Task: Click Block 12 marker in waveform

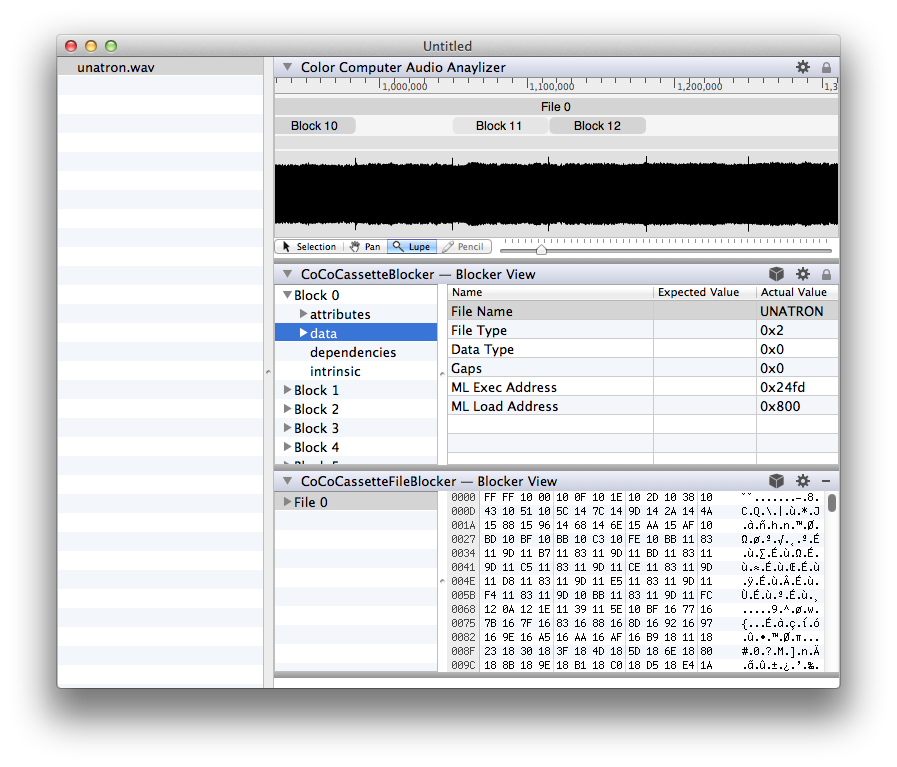Action: click(597, 126)
